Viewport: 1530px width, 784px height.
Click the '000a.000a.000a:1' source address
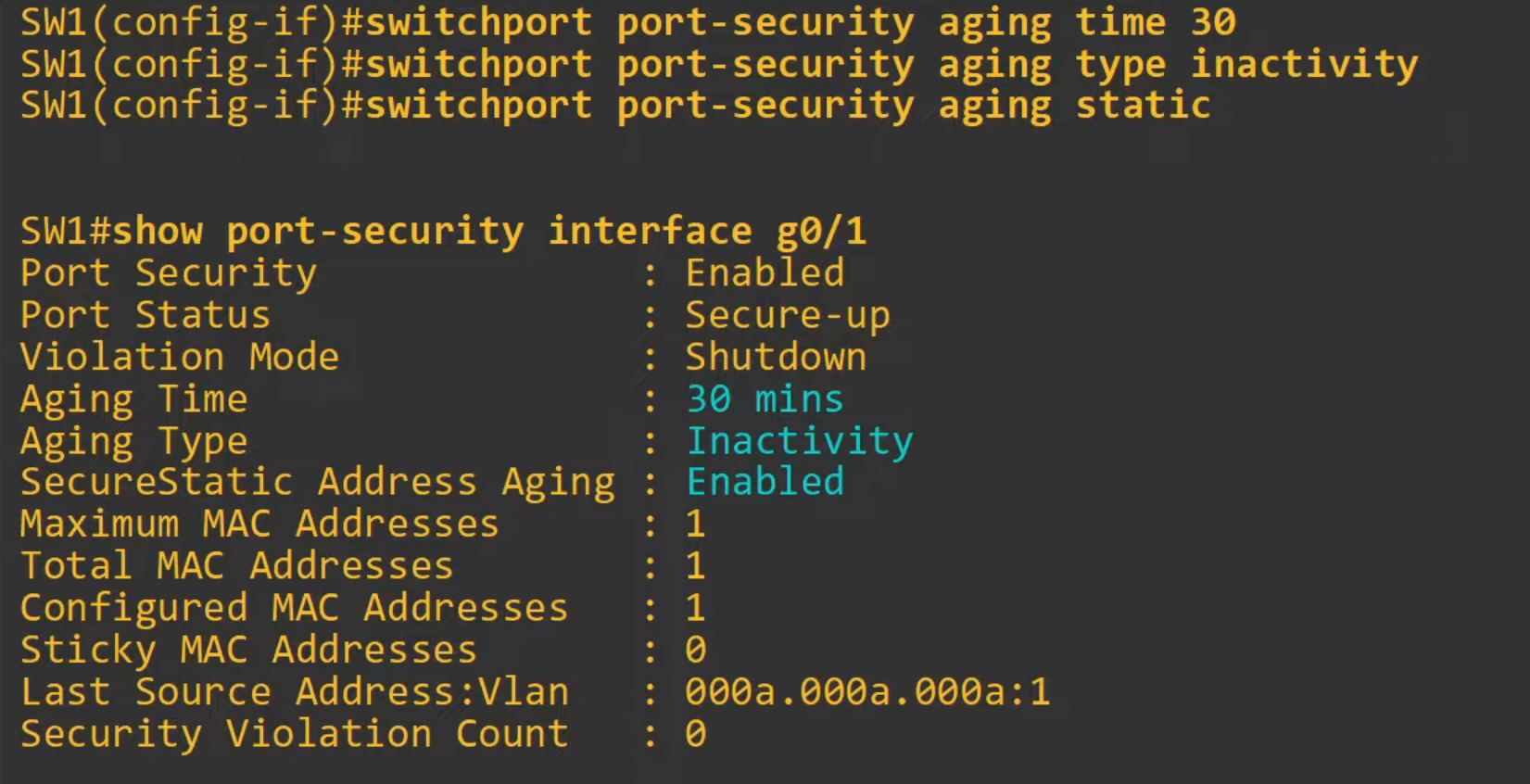click(867, 692)
